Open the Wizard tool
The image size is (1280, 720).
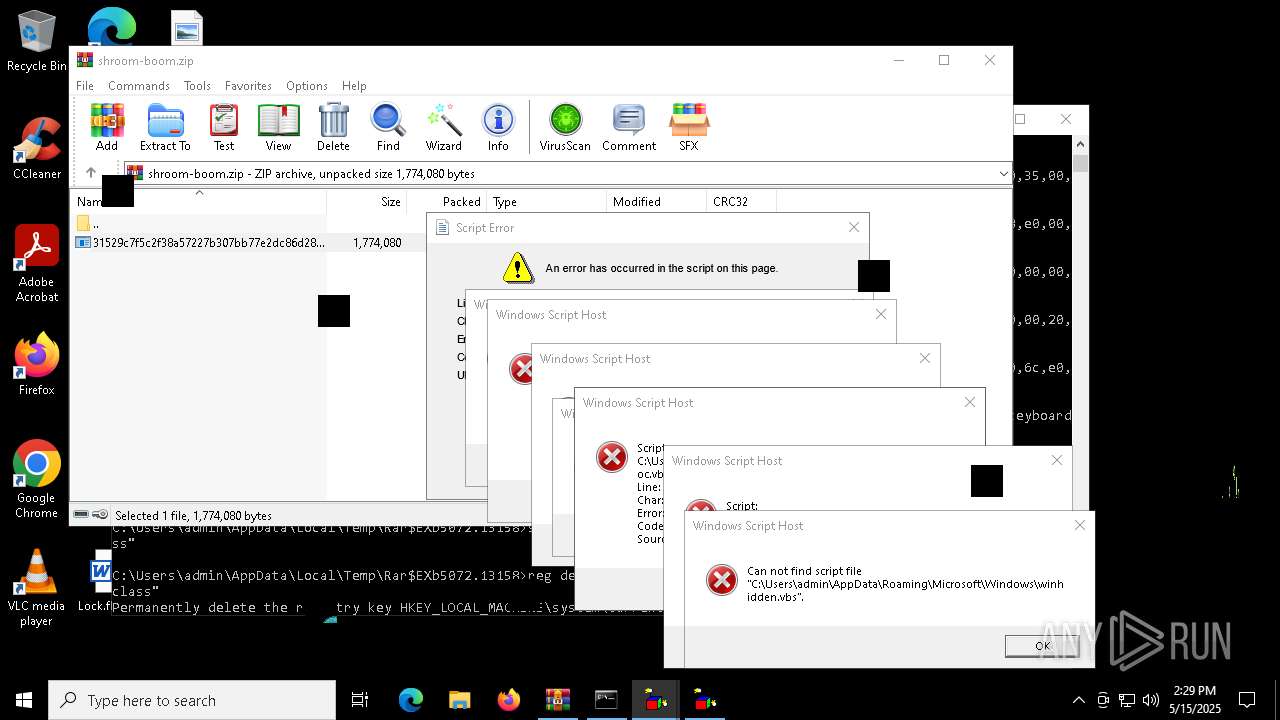pos(443,127)
